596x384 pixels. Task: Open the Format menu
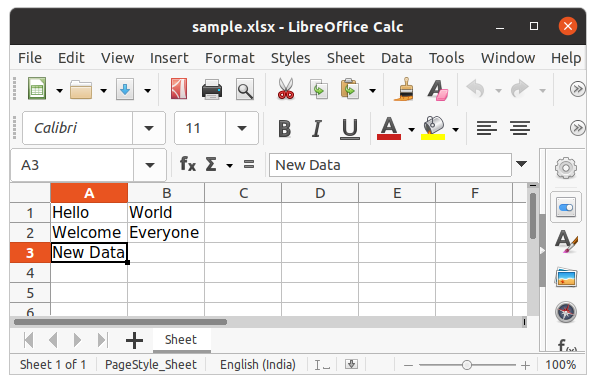point(230,58)
